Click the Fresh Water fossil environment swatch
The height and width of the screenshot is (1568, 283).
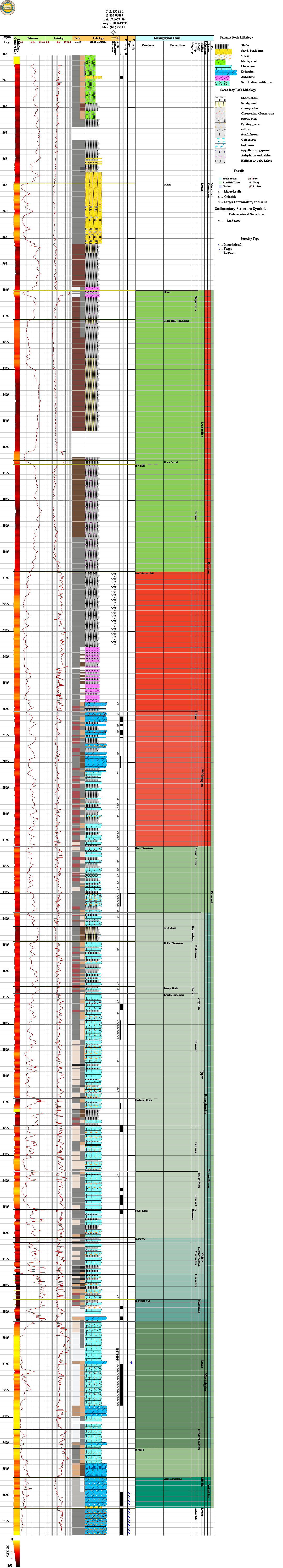[220, 178]
